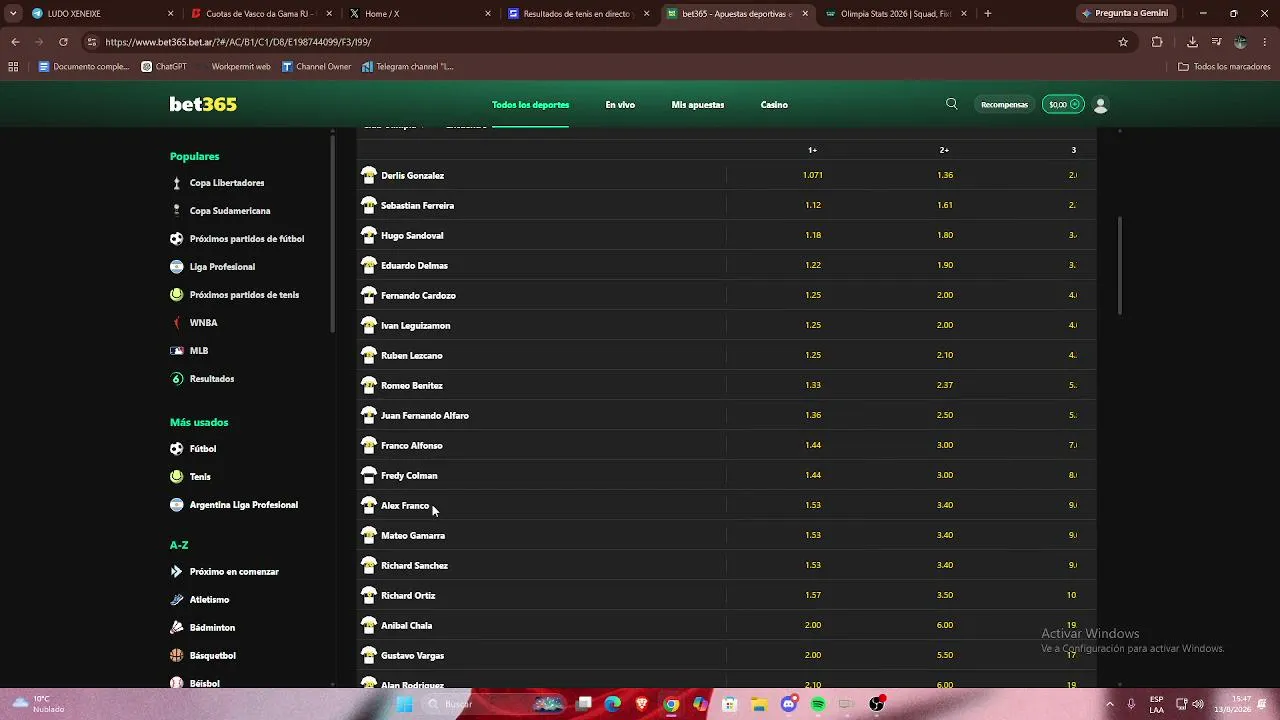Image resolution: width=1280 pixels, height=720 pixels.
Task: Open the En vivo section
Action: (x=620, y=105)
